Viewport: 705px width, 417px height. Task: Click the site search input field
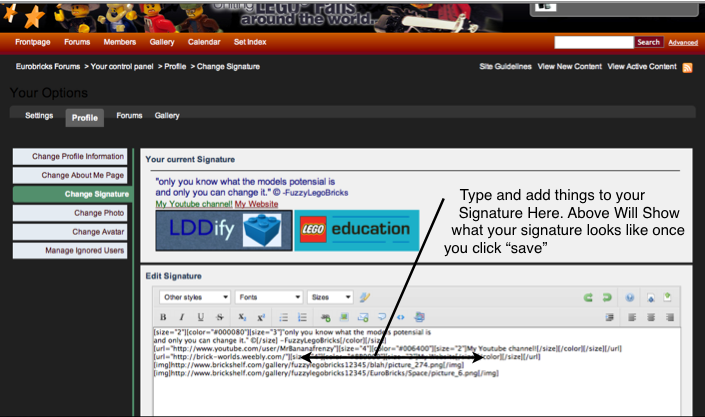pos(593,42)
